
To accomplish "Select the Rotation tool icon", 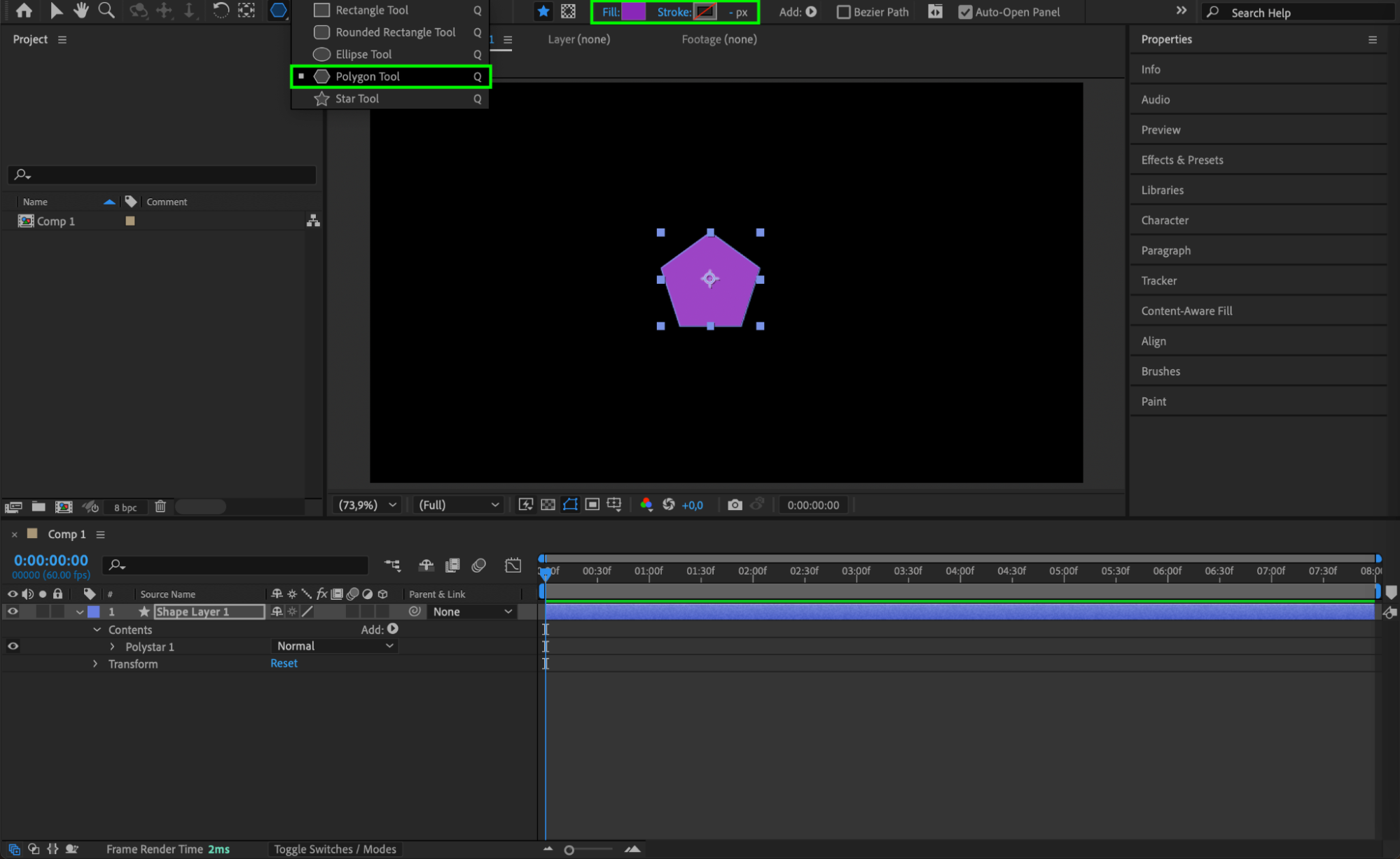I will tap(220, 11).
